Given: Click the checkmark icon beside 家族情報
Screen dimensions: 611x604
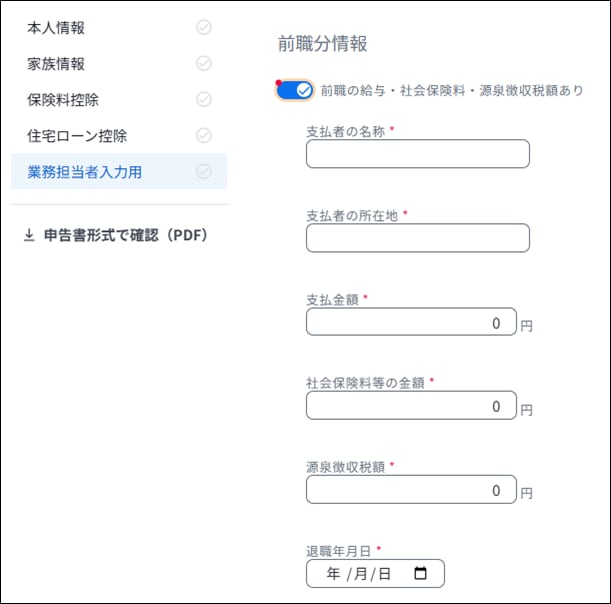Looking at the screenshot, I should pos(204,64).
